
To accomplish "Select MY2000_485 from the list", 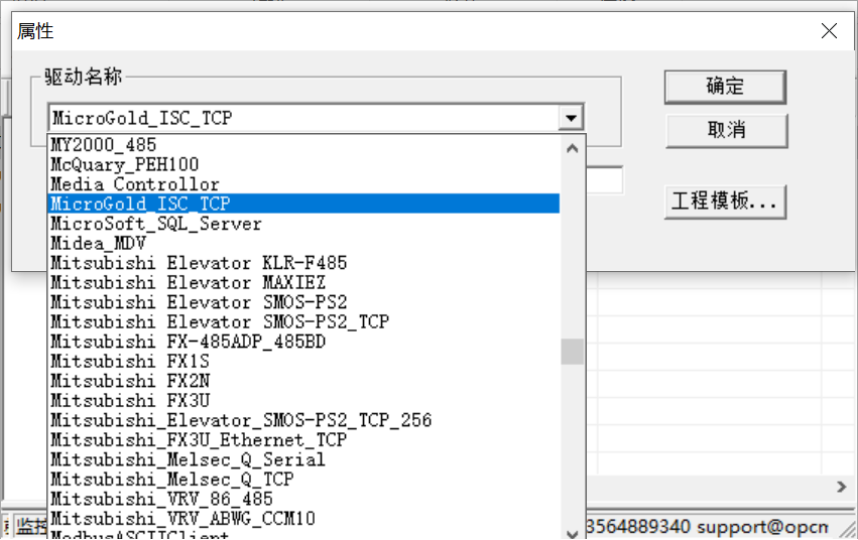I will coord(304,145).
